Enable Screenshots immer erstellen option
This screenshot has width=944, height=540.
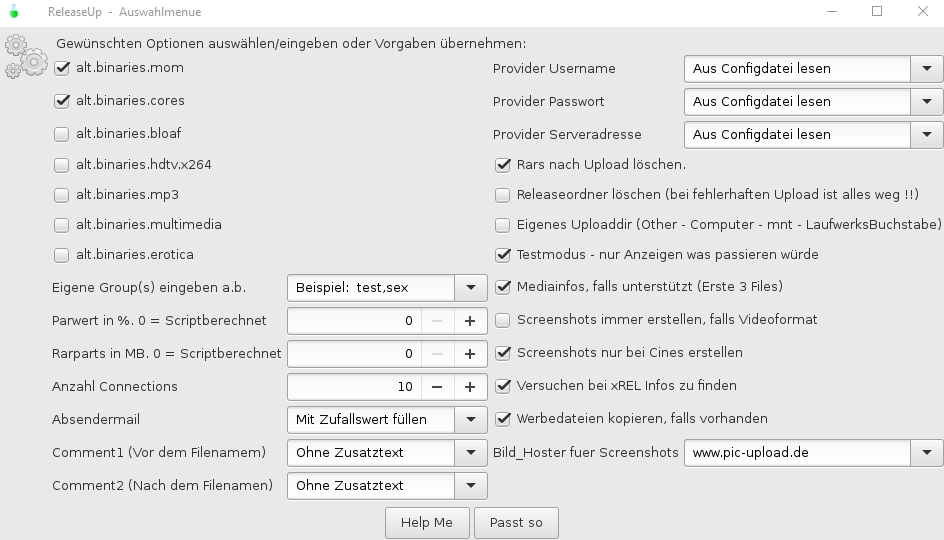pyautogui.click(x=503, y=320)
